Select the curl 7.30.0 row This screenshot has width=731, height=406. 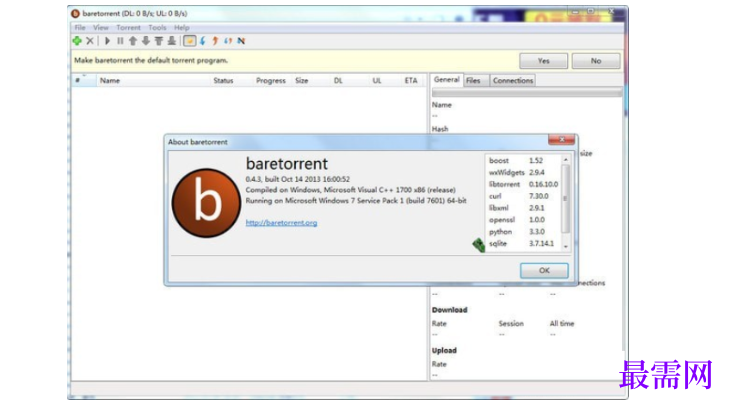(x=523, y=196)
